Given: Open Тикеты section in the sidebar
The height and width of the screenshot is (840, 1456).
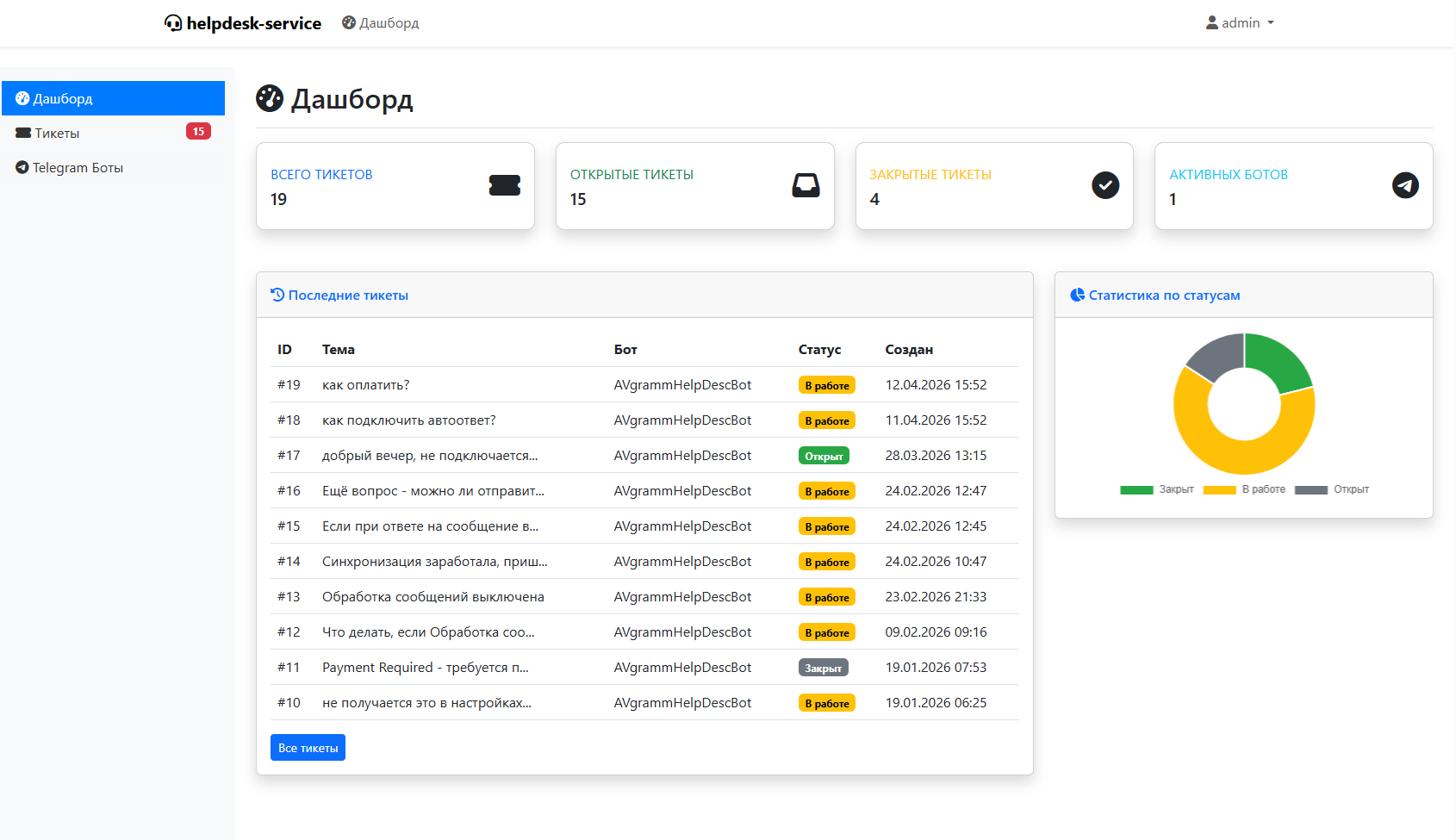Looking at the screenshot, I should [x=57, y=134].
